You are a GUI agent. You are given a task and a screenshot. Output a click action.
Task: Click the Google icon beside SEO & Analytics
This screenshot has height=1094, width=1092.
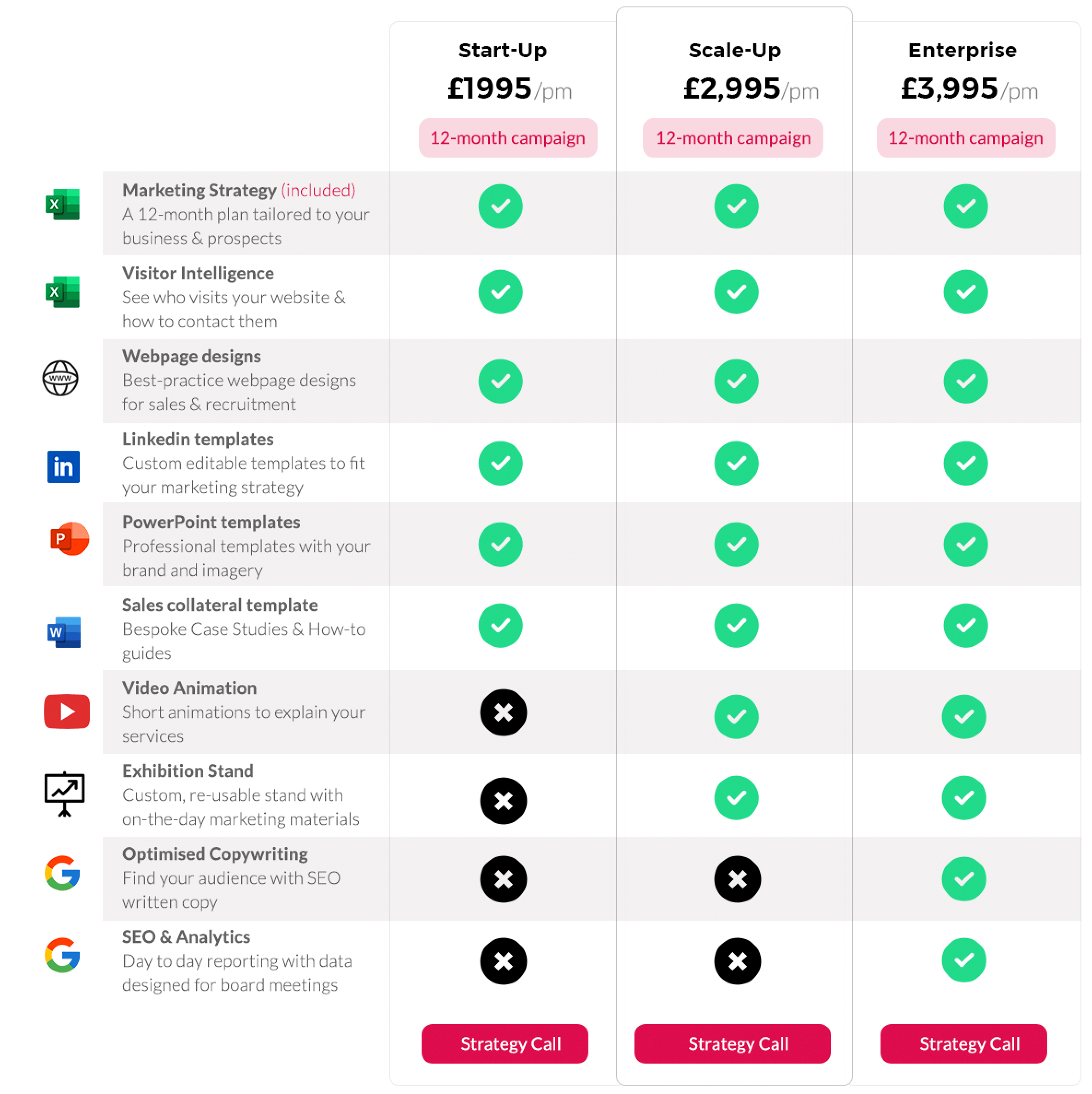pos(62,955)
